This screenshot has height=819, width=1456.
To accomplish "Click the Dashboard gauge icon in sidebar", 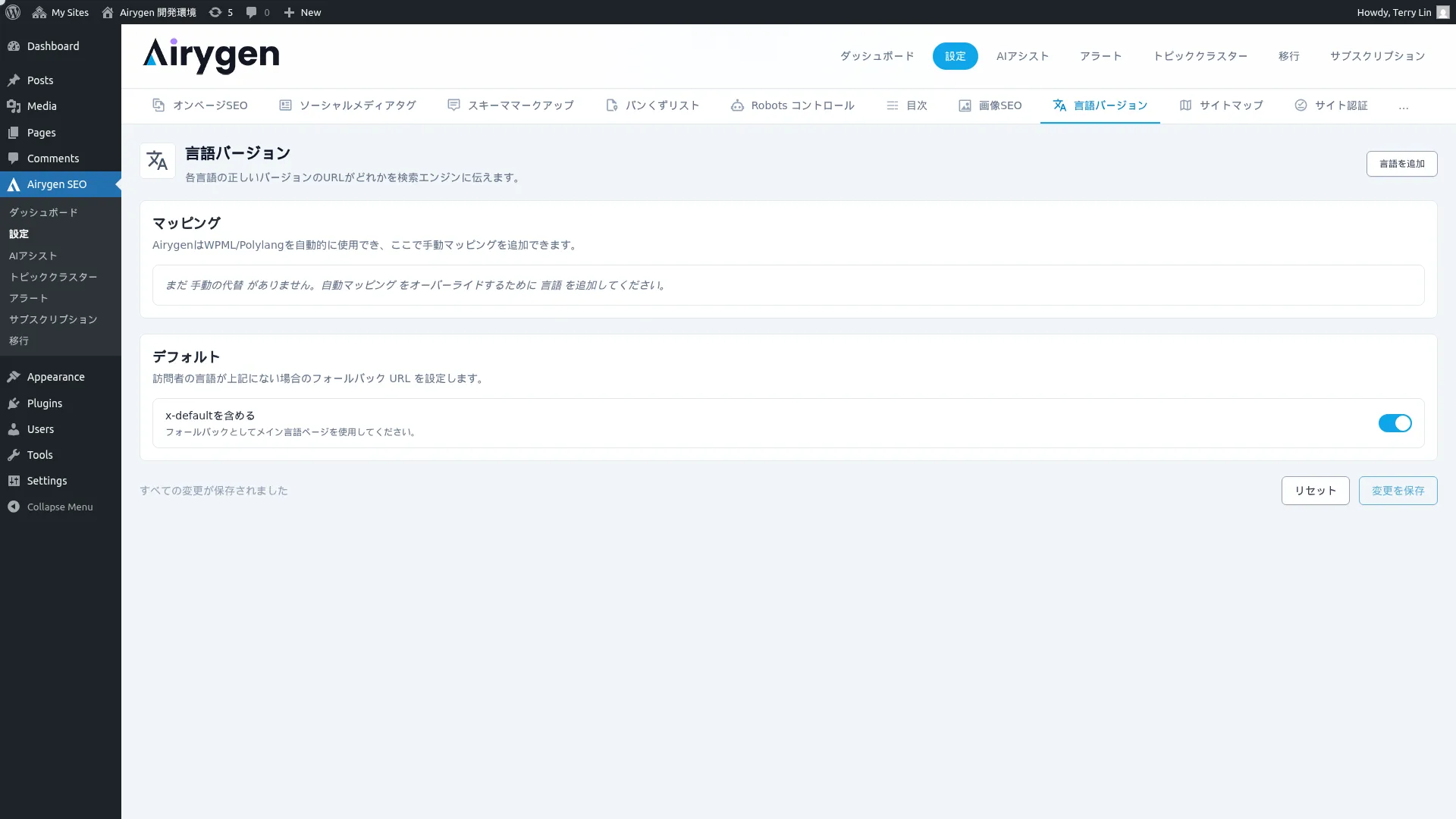I will (14, 46).
